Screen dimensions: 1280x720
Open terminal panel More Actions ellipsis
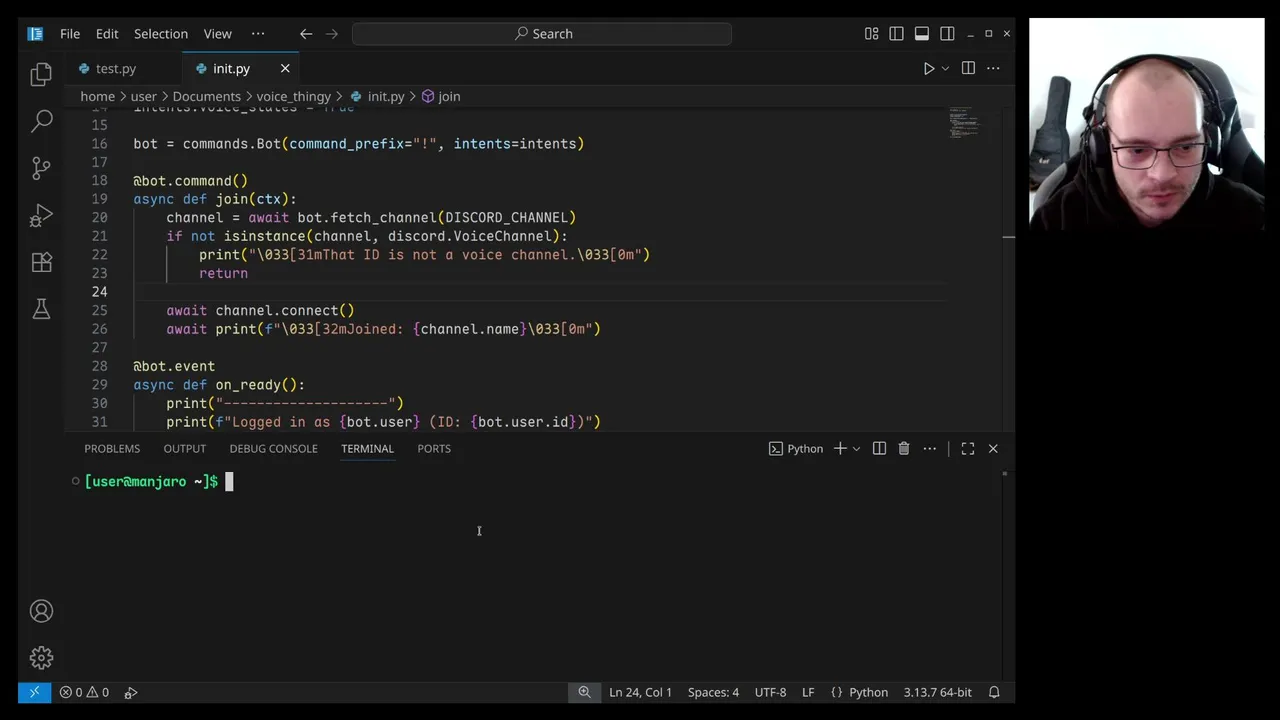[929, 448]
